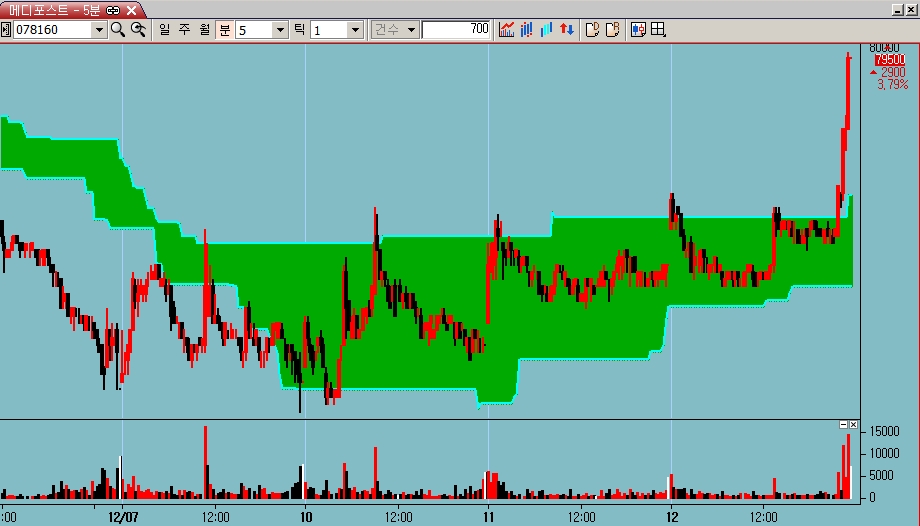Click the link icon in chart tab
Image resolution: width=920 pixels, height=526 pixels.
tap(114, 10)
